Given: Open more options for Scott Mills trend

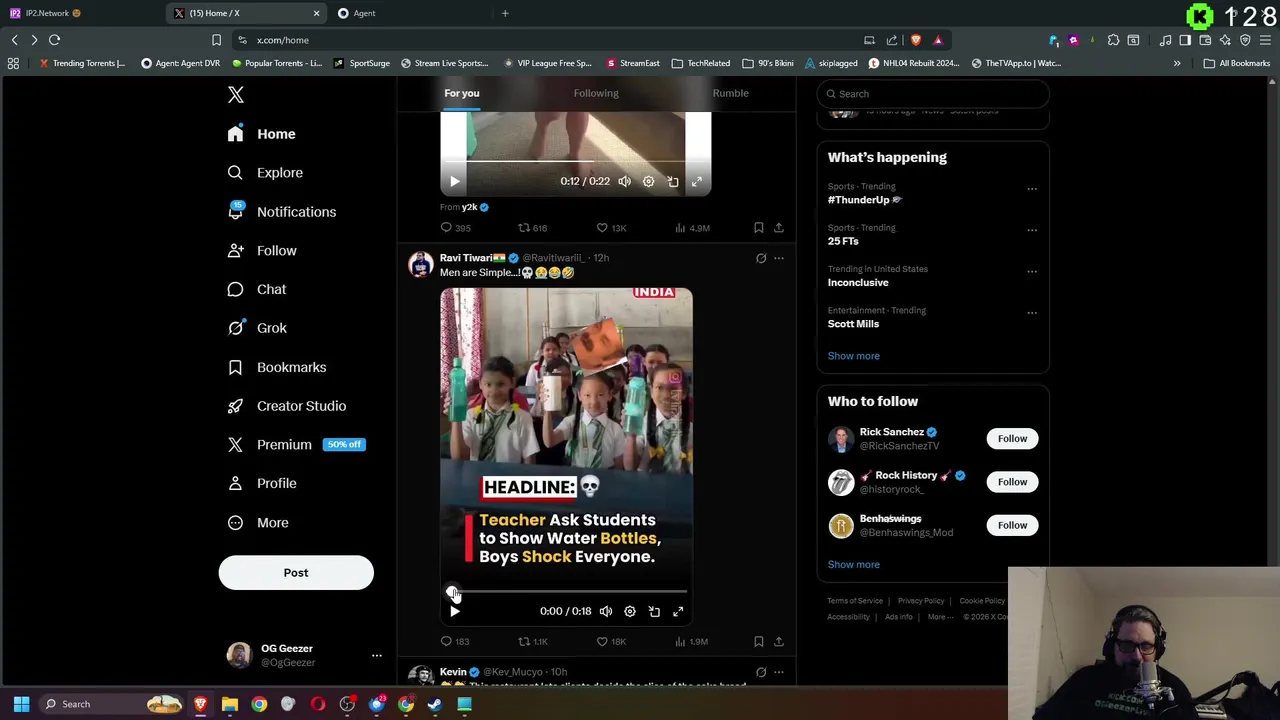Looking at the screenshot, I should coord(1032,312).
